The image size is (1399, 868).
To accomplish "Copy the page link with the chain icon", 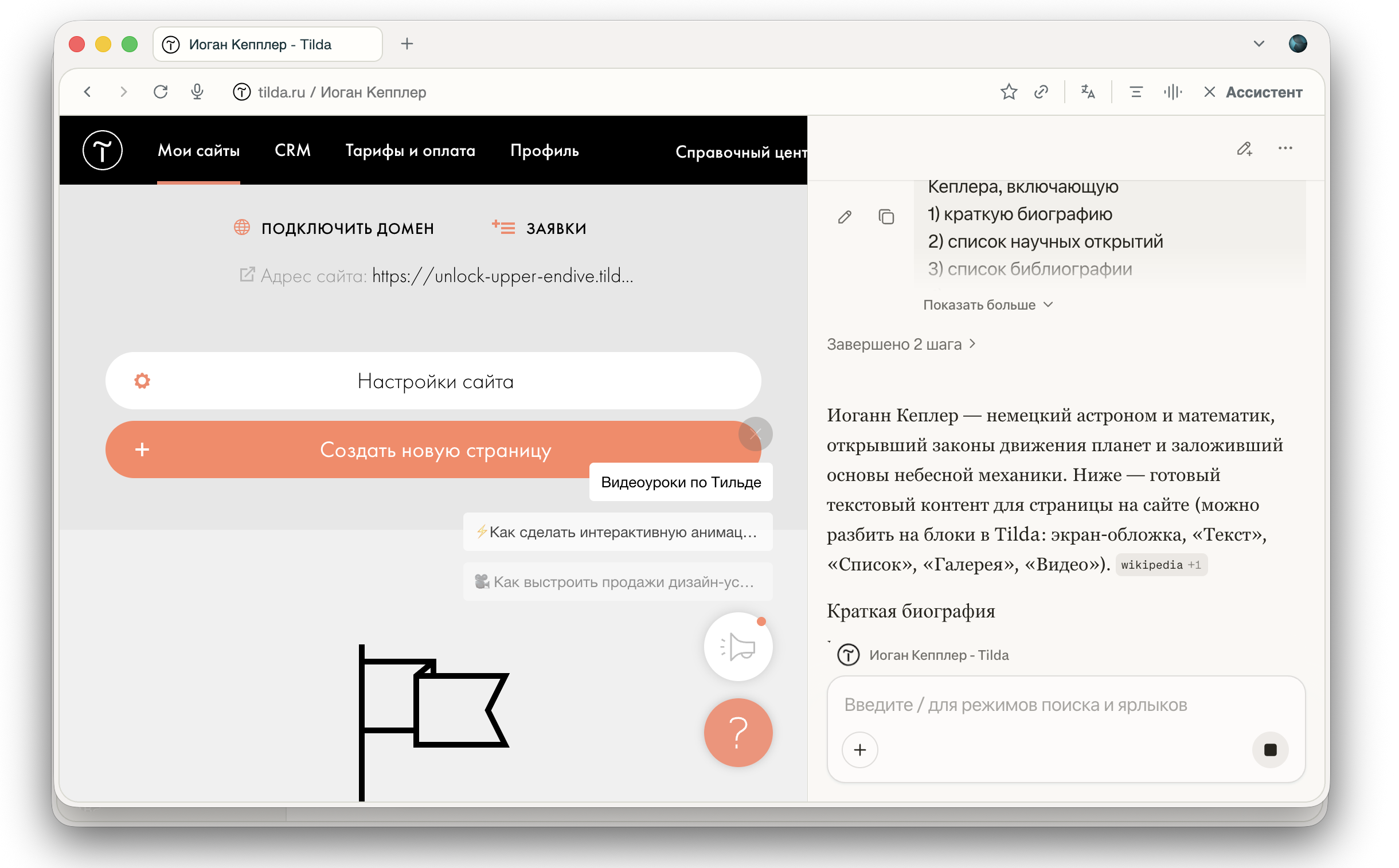I will pos(1040,92).
